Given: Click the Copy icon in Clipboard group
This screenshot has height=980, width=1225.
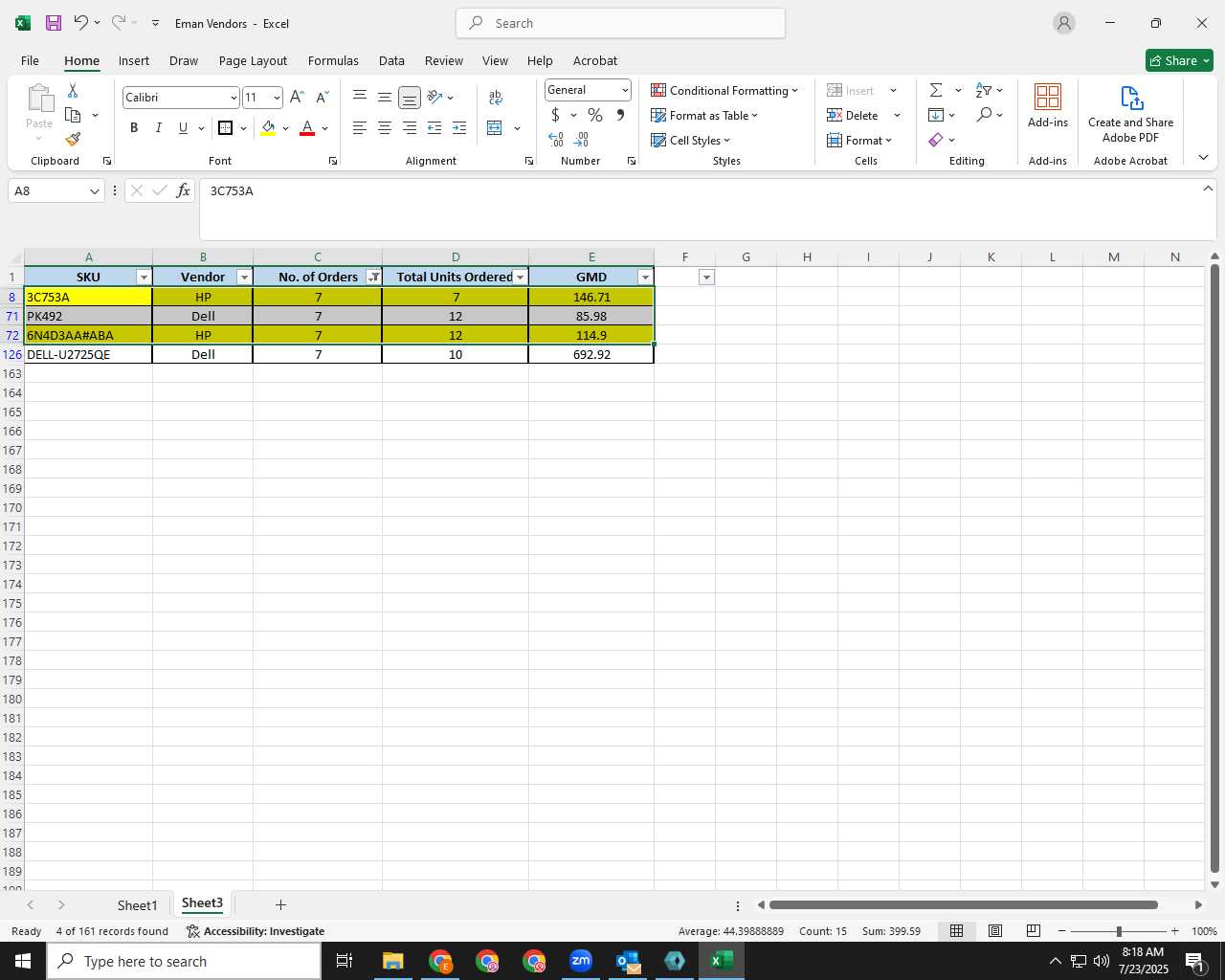Looking at the screenshot, I should pos(73,115).
